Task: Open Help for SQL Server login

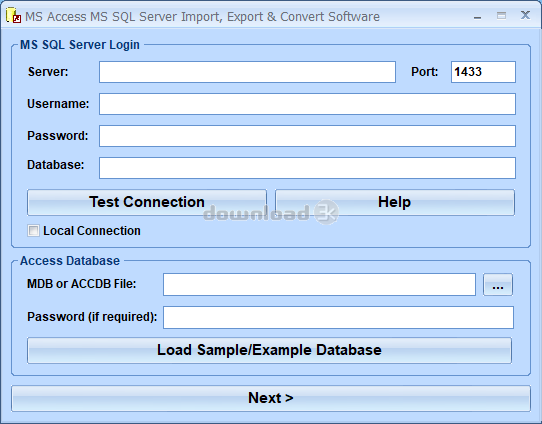Action: pyautogui.click(x=395, y=202)
